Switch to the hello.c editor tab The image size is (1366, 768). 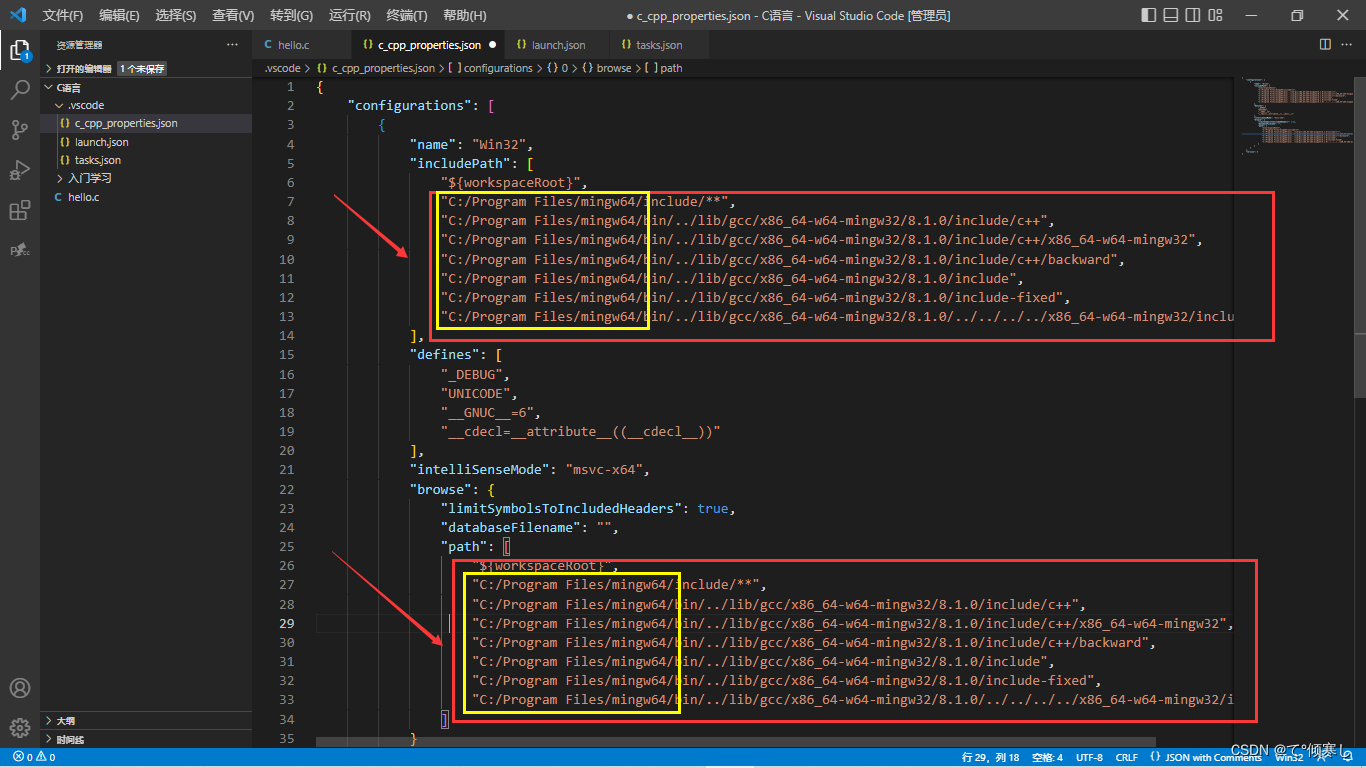pyautogui.click(x=303, y=45)
